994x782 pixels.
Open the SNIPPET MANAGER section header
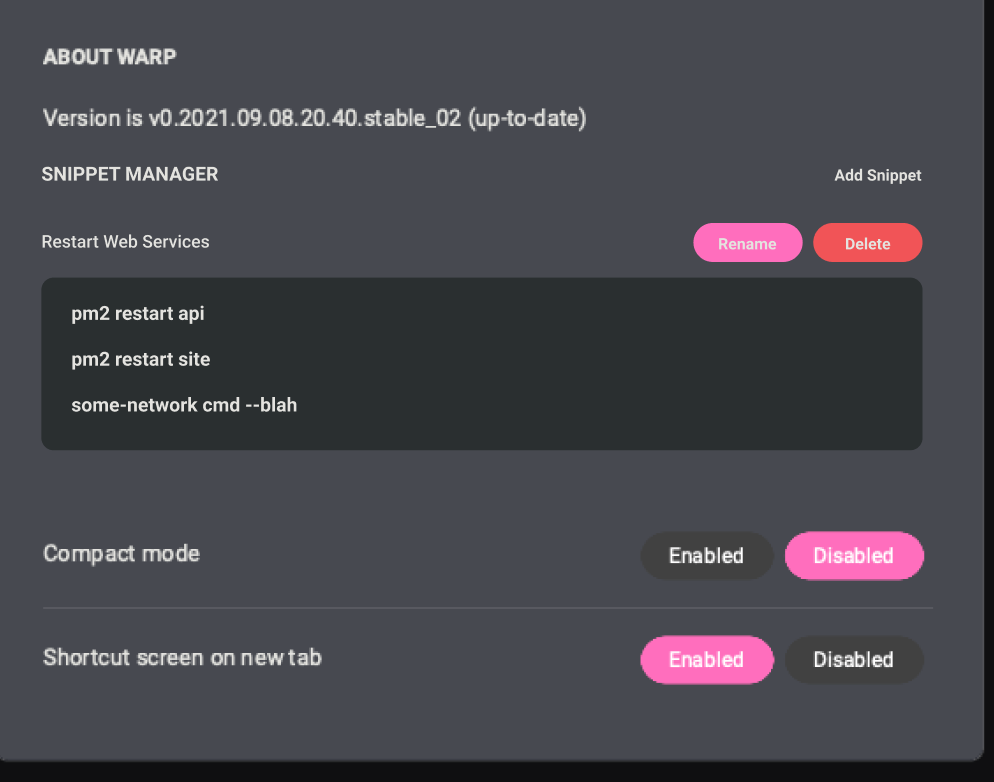(129, 174)
